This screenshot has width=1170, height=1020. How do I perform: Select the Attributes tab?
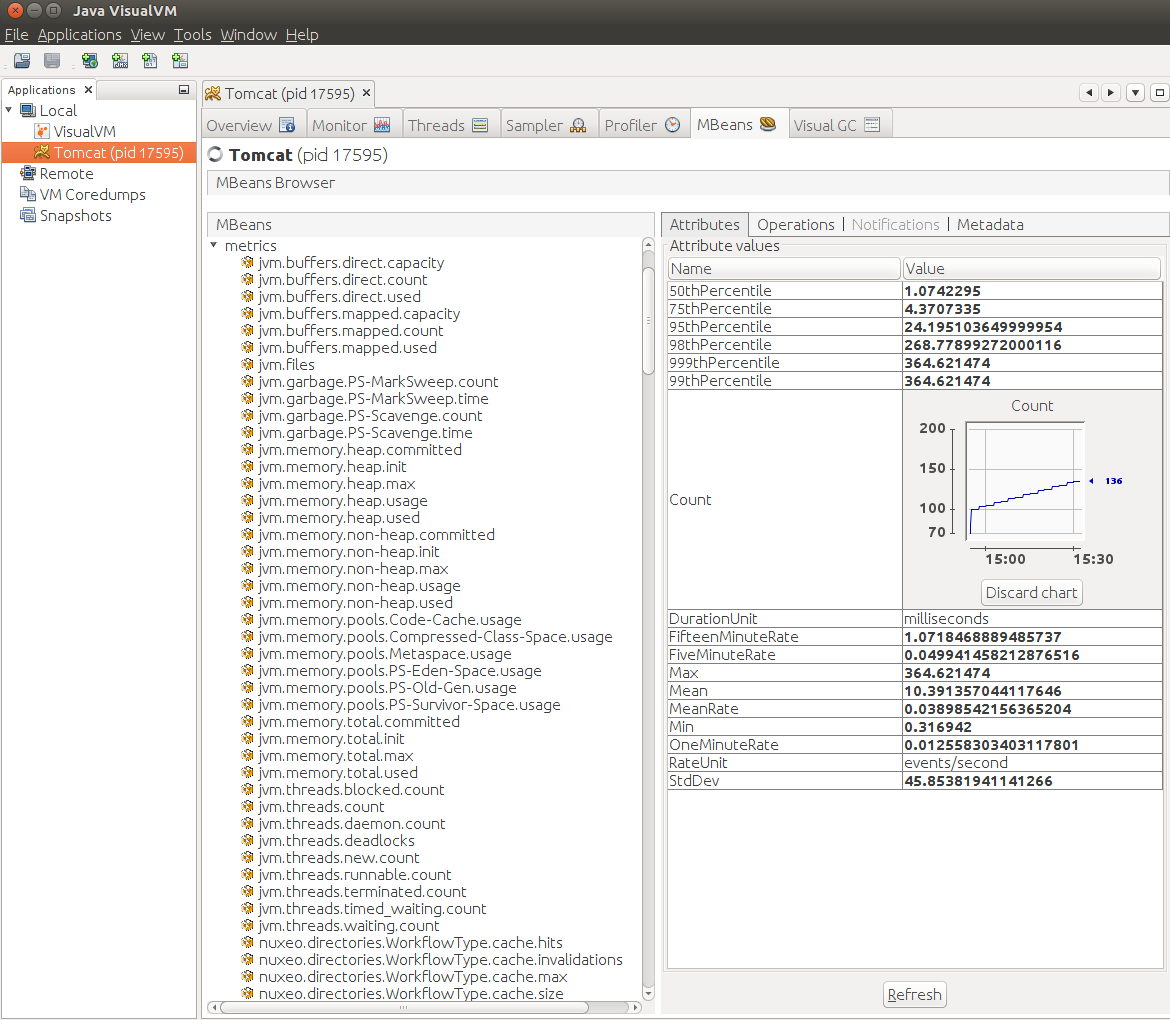coord(704,225)
